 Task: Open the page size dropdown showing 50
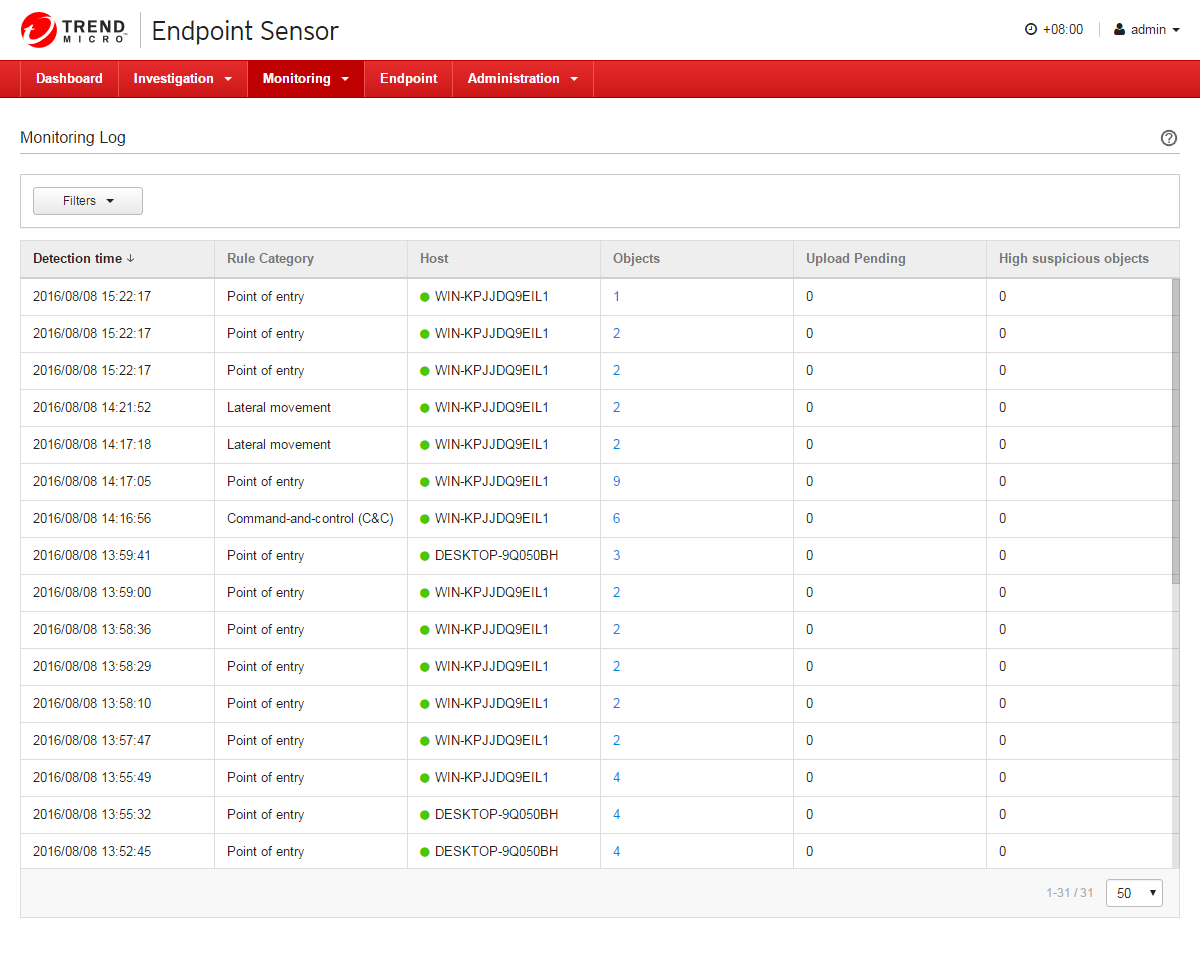pyautogui.click(x=1134, y=893)
